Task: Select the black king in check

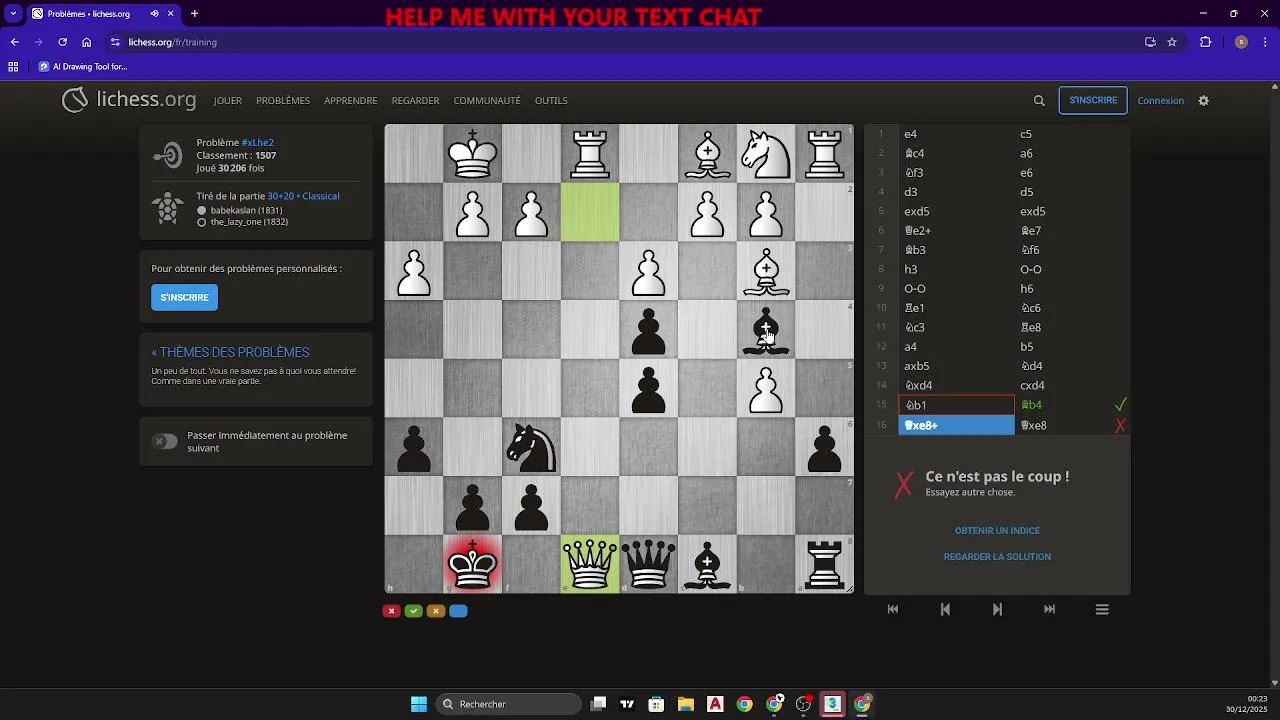Action: [x=472, y=564]
